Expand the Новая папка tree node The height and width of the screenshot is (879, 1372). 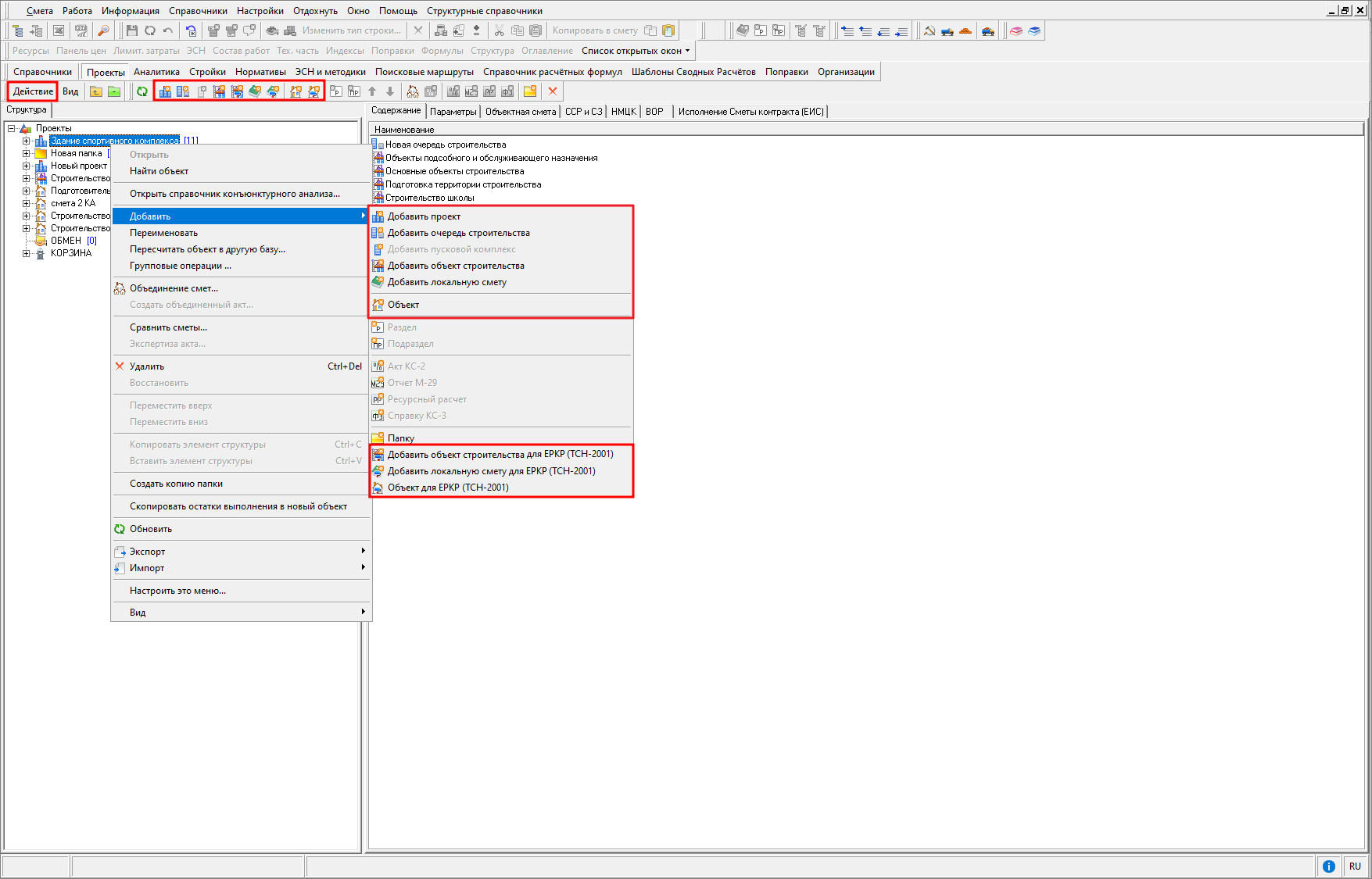pyautogui.click(x=26, y=153)
